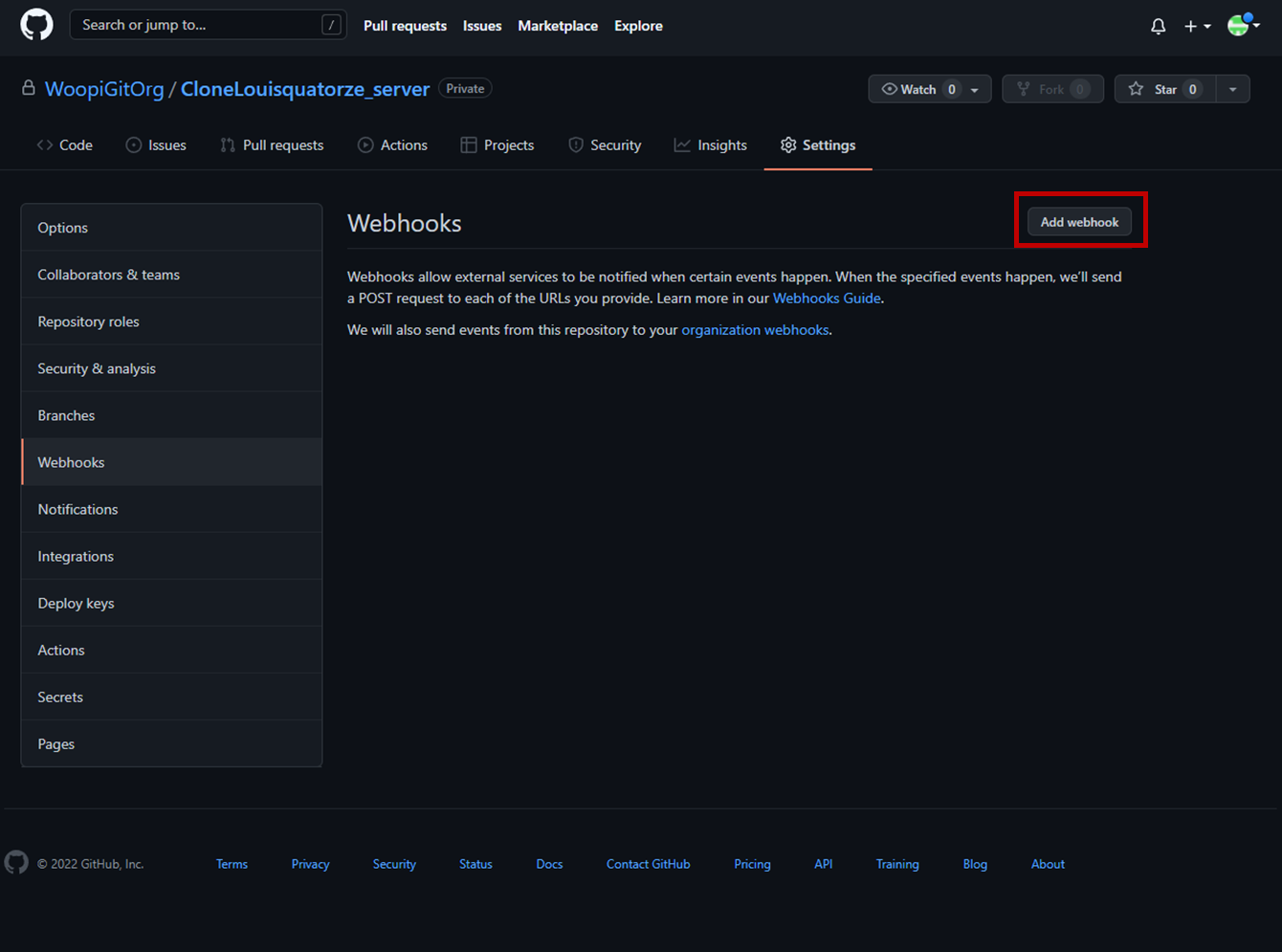Select Options in settings sidebar

[171, 228]
